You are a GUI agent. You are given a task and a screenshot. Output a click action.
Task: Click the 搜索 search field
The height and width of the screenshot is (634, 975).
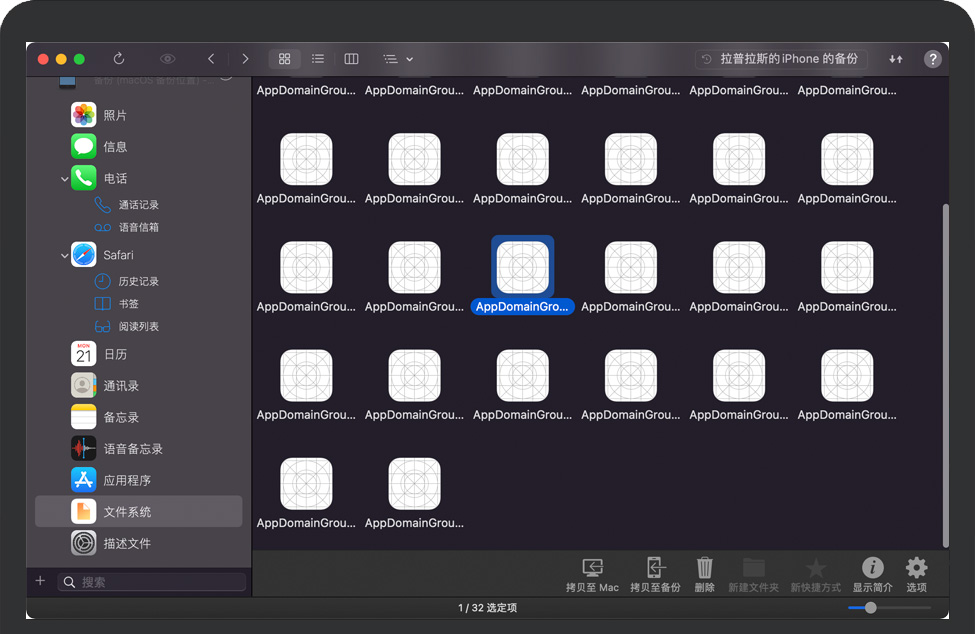click(x=160, y=582)
